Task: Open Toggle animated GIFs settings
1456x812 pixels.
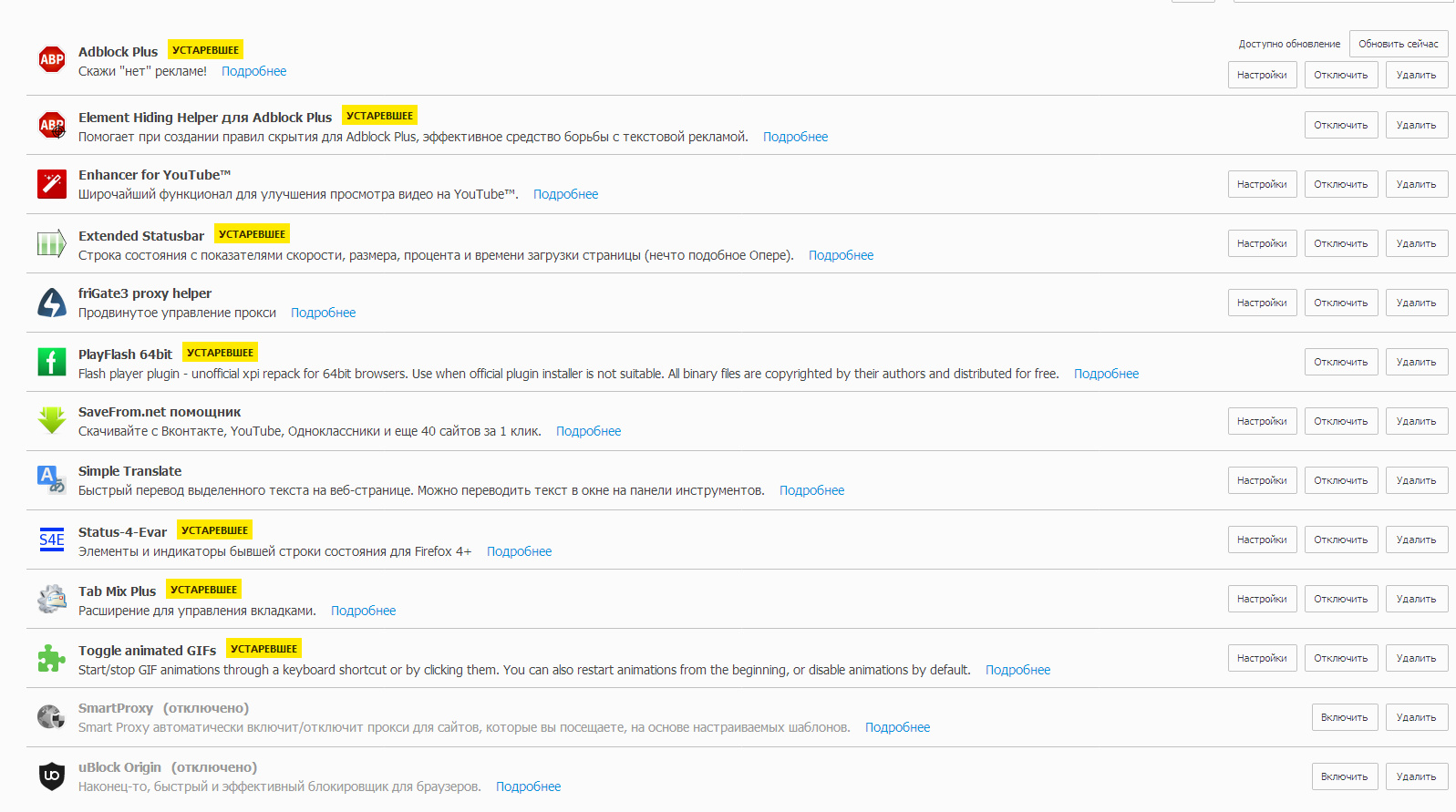Action: tap(1262, 658)
